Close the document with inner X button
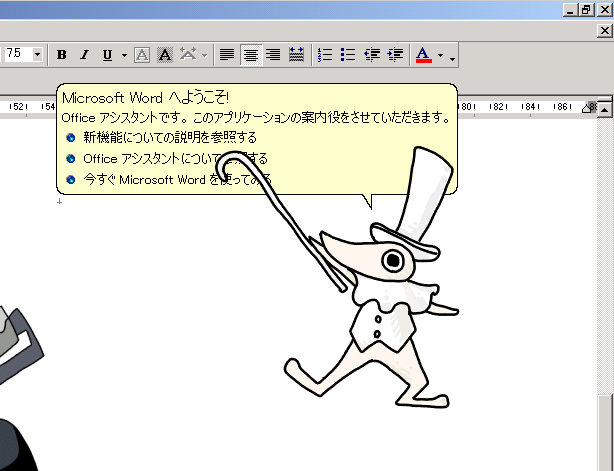 pyautogui.click(x=605, y=30)
